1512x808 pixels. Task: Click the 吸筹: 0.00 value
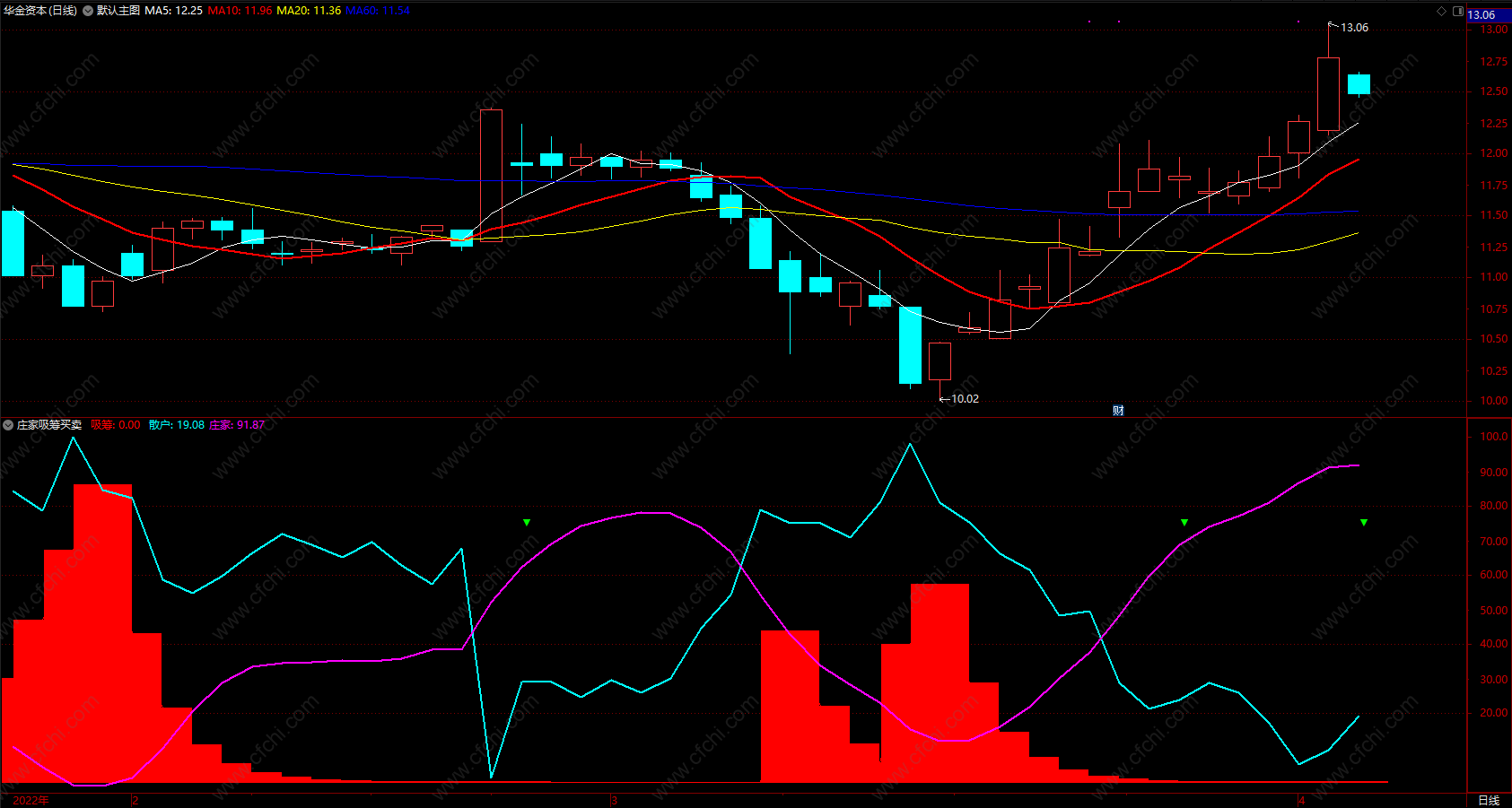116,425
